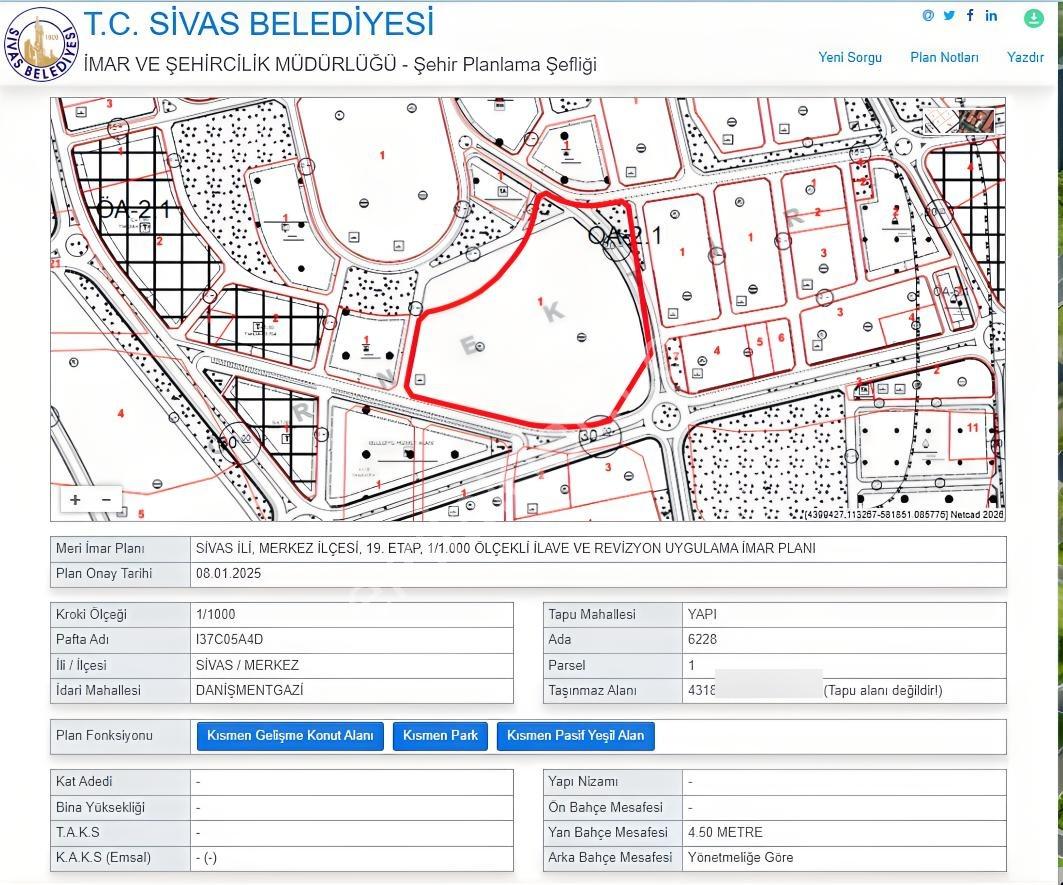The width and height of the screenshot is (1063, 885).
Task: Open the LinkedIn icon
Action: pos(991,15)
